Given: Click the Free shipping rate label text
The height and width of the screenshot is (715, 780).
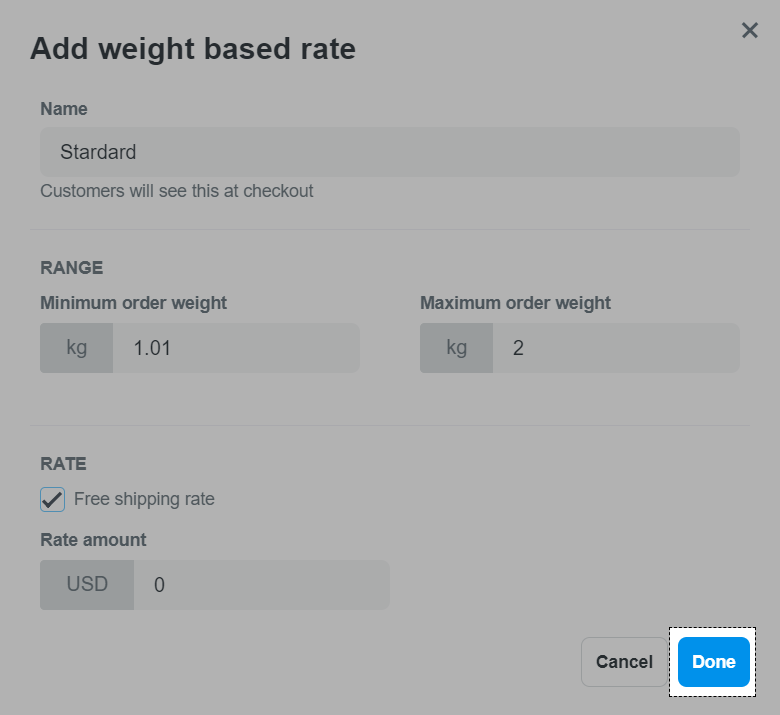Looking at the screenshot, I should pos(144,499).
